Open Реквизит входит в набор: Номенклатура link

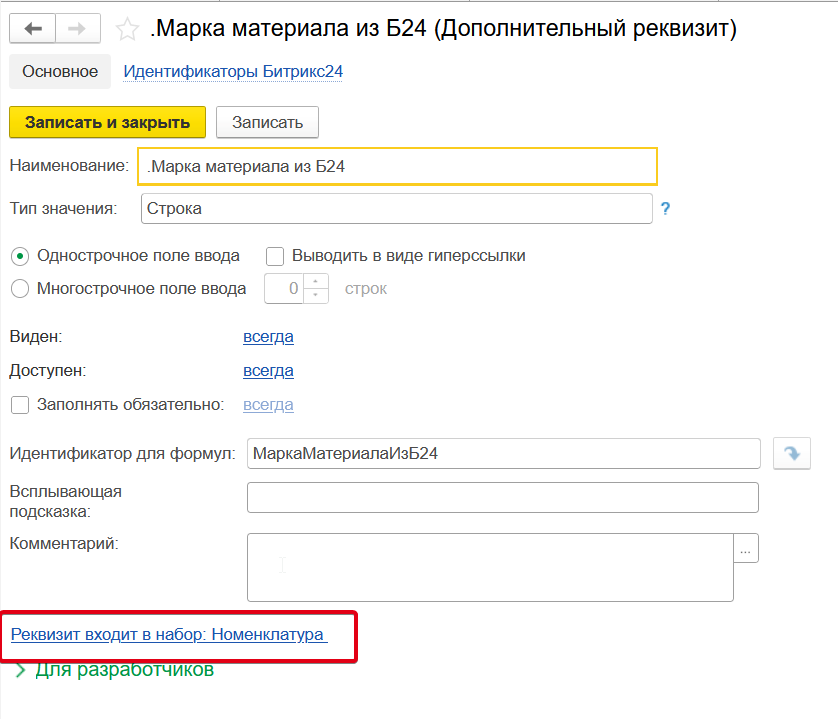pyautogui.click(x=168, y=635)
